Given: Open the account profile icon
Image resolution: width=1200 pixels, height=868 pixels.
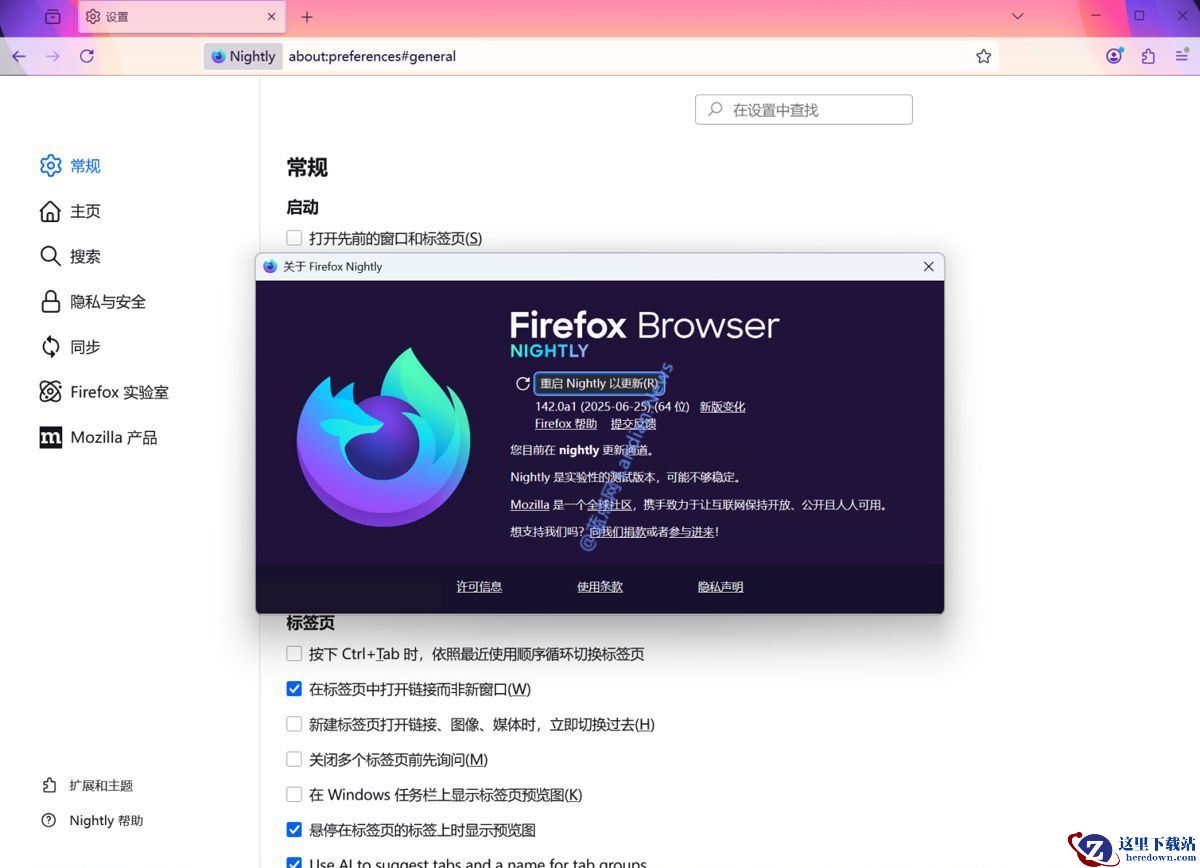Looking at the screenshot, I should coord(1114,56).
